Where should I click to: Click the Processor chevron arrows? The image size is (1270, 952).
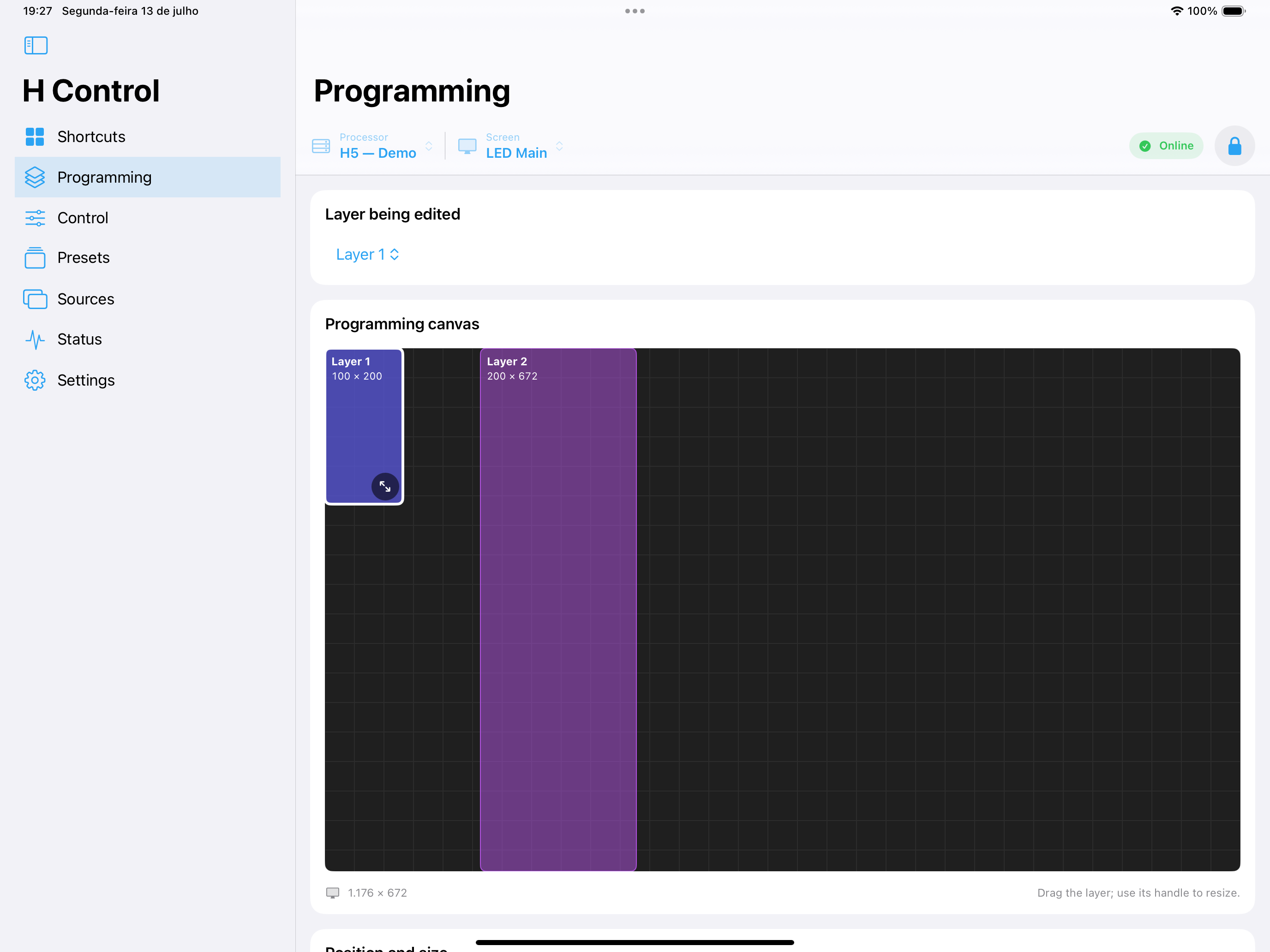pos(428,146)
